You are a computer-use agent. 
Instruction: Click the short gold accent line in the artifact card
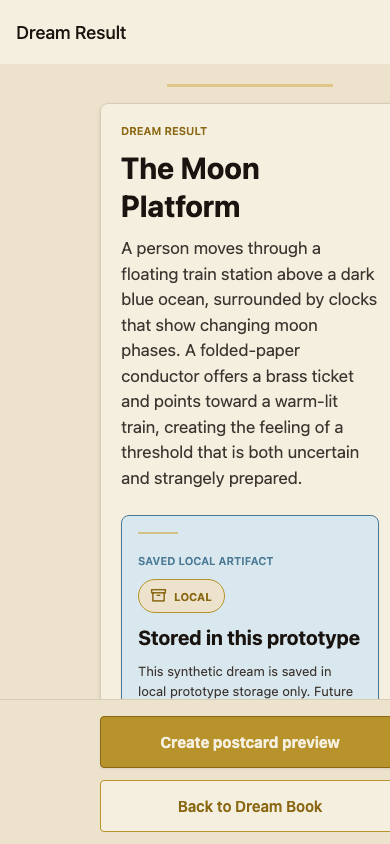point(158,533)
